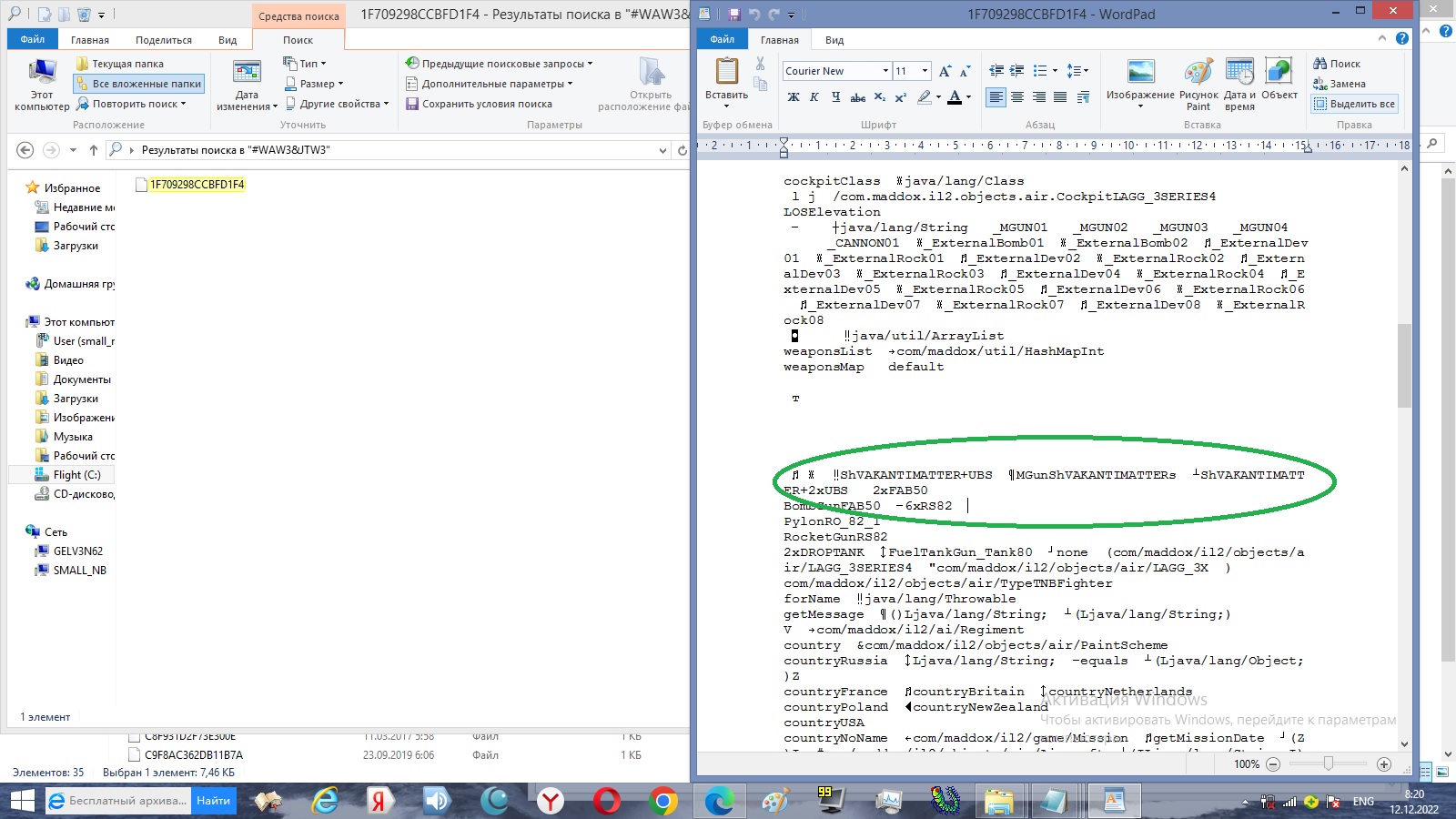This screenshot has height=819, width=1456.
Task: Go up one level with up arrow
Action: (94, 150)
